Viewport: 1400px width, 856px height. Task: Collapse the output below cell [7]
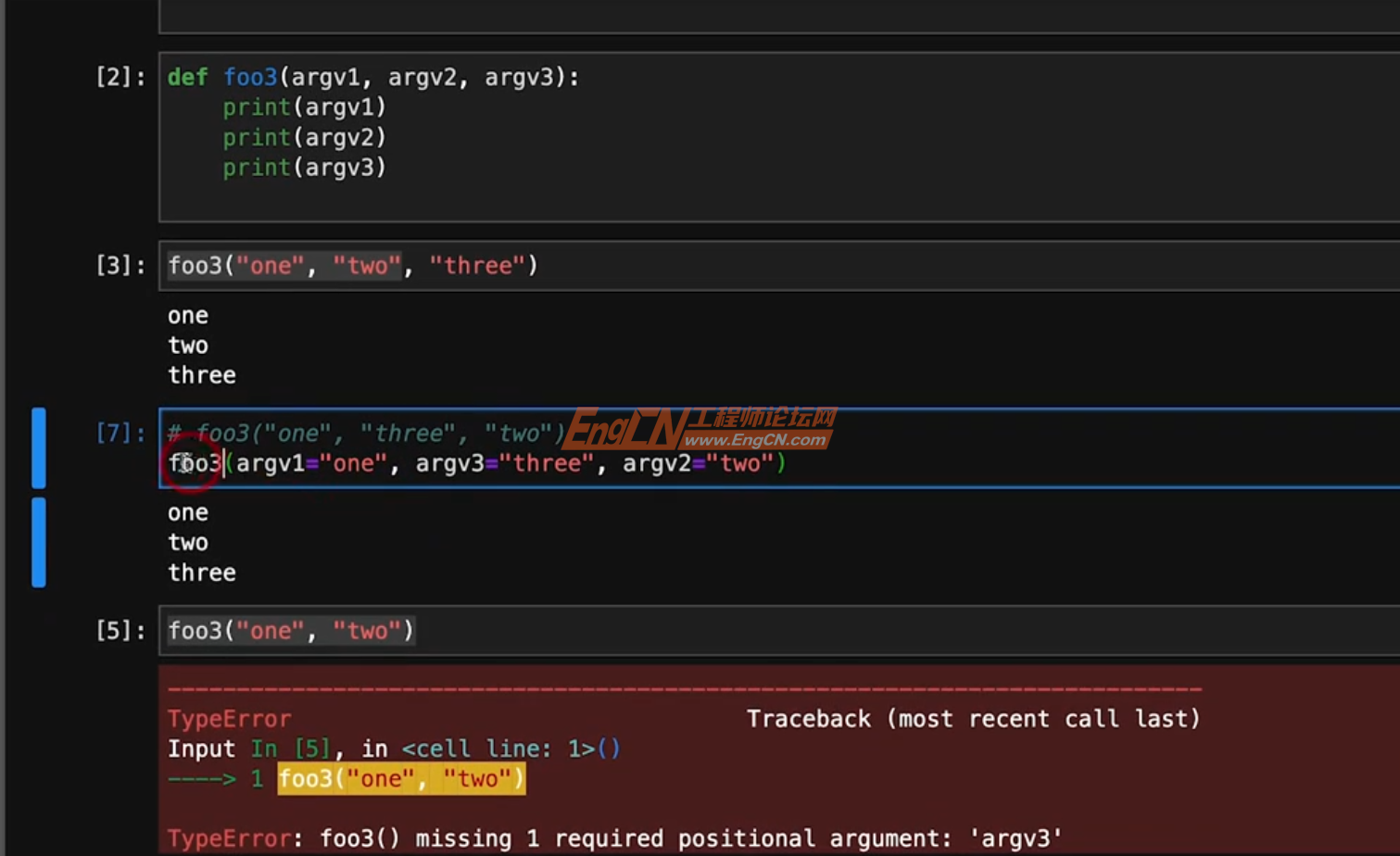click(38, 542)
